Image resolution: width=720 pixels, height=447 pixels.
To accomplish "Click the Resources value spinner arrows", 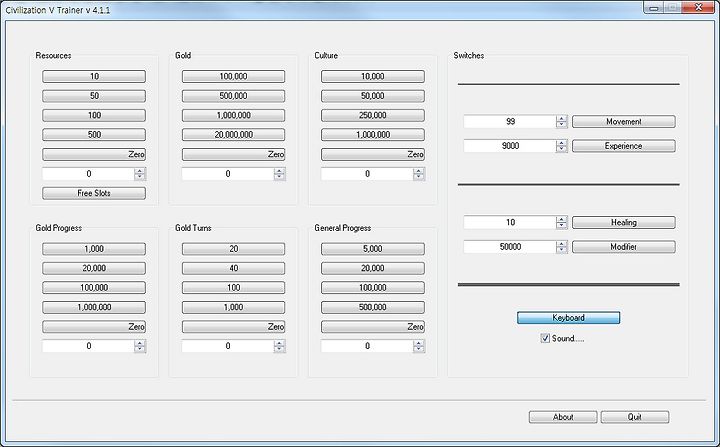I will [x=140, y=174].
